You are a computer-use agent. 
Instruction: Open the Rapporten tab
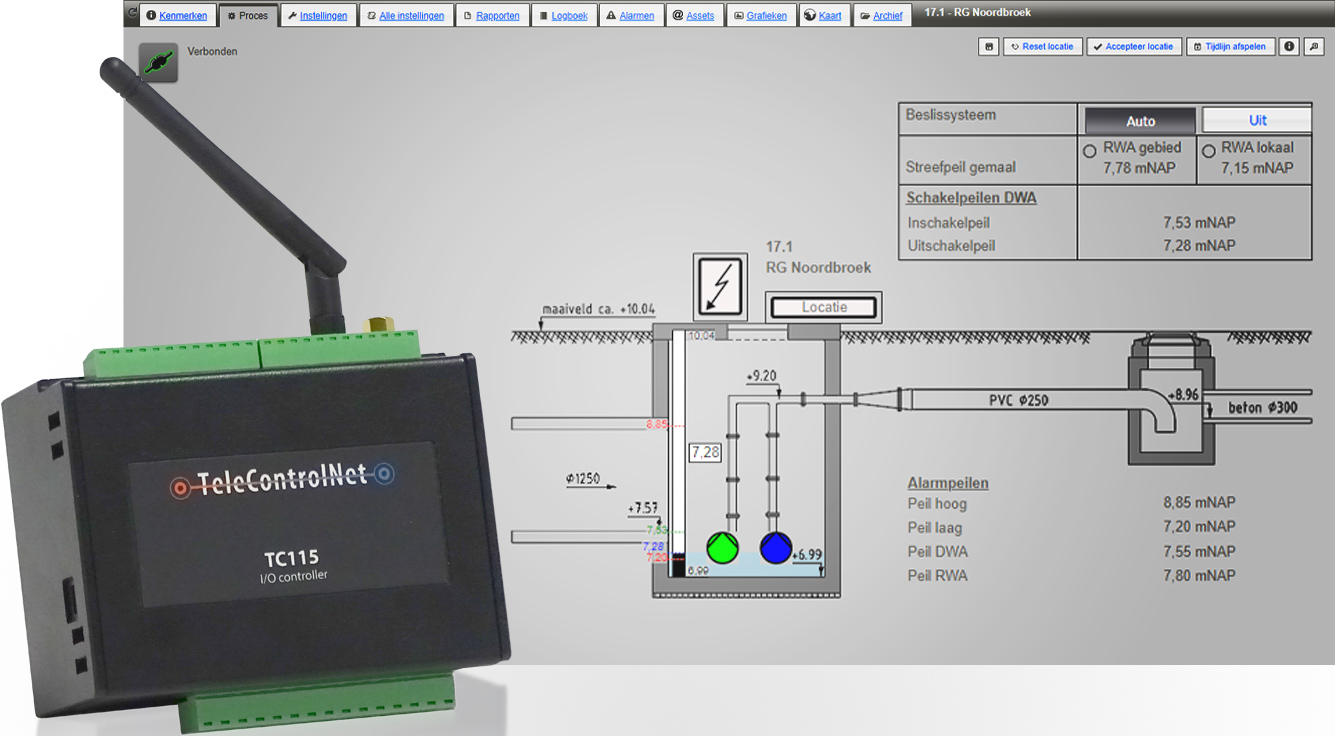tap(491, 15)
